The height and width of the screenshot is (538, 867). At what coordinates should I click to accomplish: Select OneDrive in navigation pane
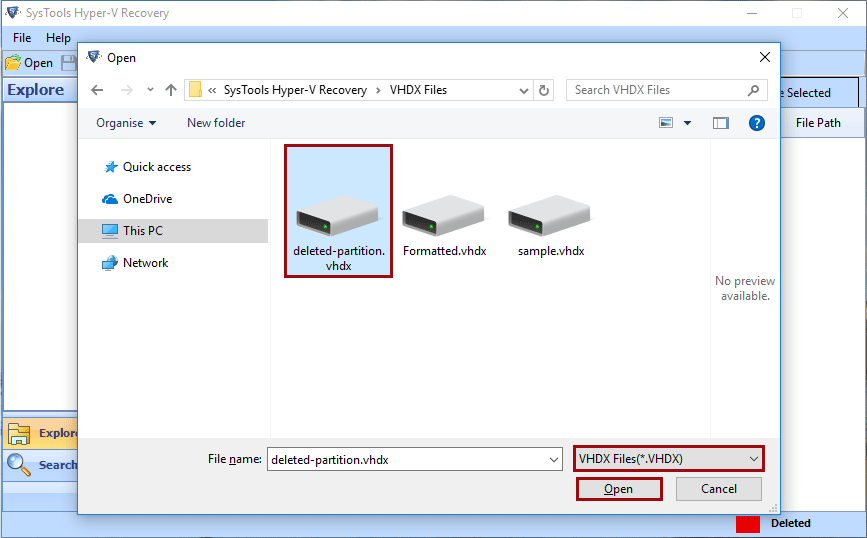point(137,199)
